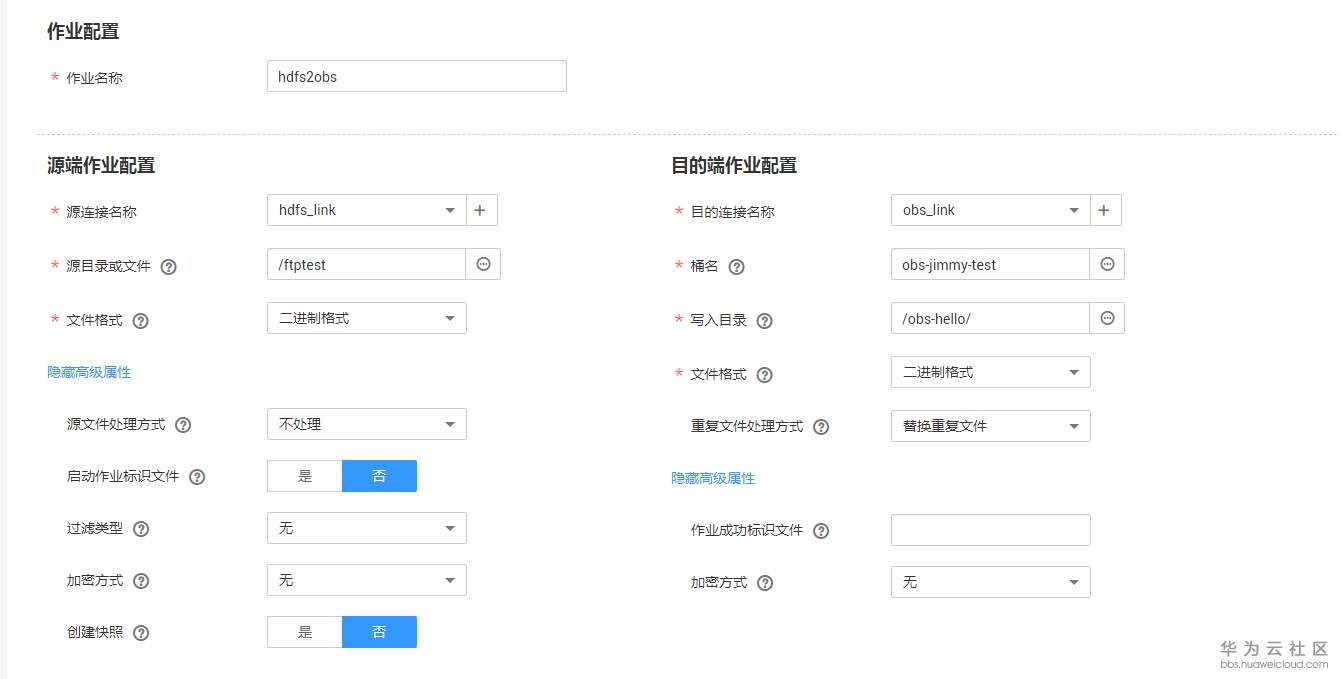Open browse icon for write directory /obs-hello/

pos(1107,318)
